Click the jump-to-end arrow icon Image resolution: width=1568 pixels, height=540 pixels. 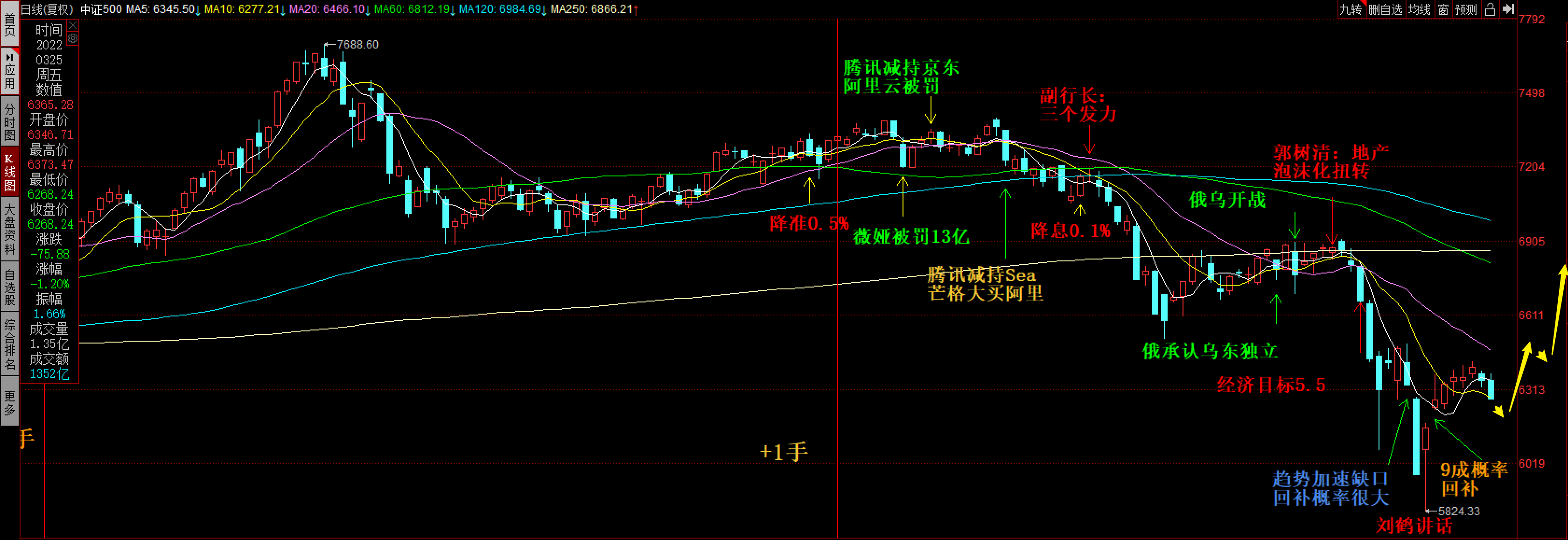point(1507,9)
